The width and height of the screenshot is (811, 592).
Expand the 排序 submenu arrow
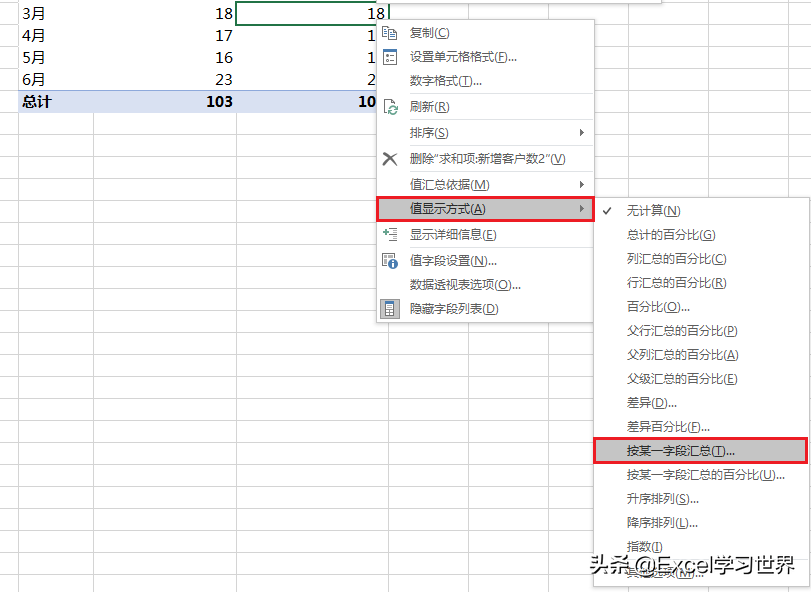click(580, 131)
